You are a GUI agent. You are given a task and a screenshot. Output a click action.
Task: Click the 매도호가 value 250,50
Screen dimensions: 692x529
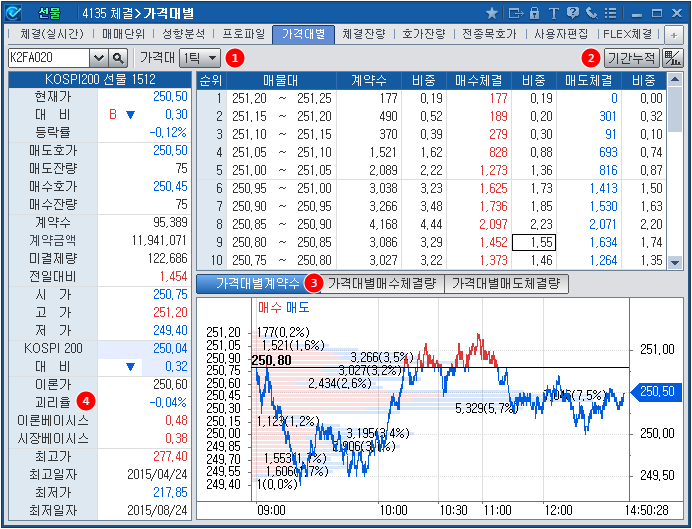pos(170,150)
